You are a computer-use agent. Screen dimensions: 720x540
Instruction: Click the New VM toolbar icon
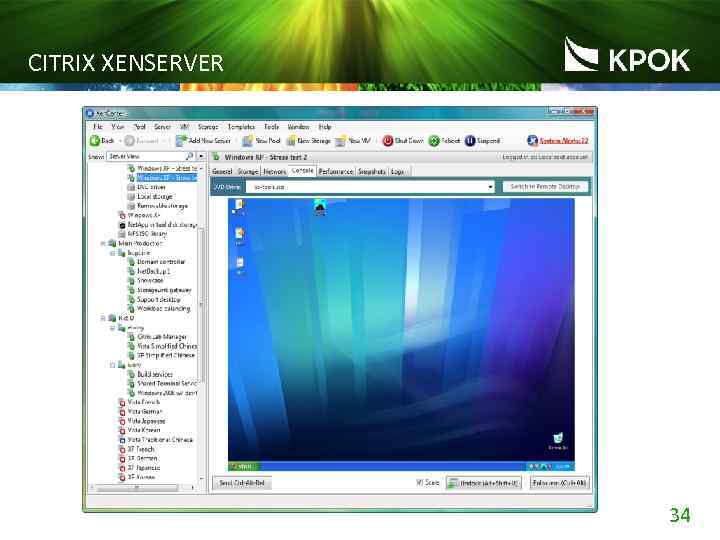tap(340, 141)
